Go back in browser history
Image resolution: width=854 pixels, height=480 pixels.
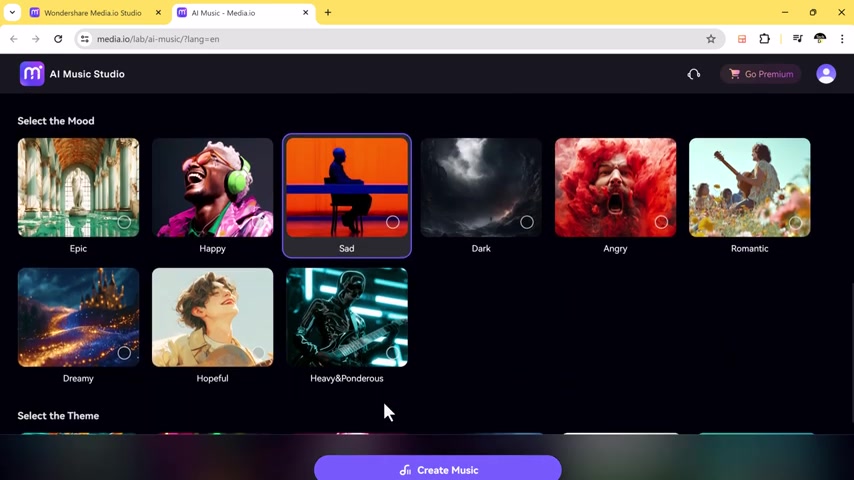tap(14, 39)
